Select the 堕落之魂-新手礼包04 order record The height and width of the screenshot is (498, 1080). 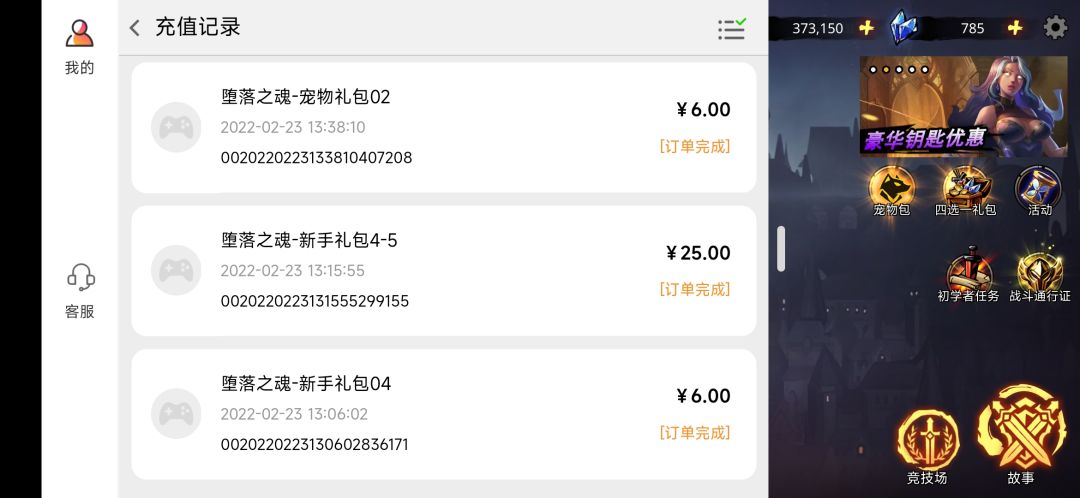(x=444, y=414)
